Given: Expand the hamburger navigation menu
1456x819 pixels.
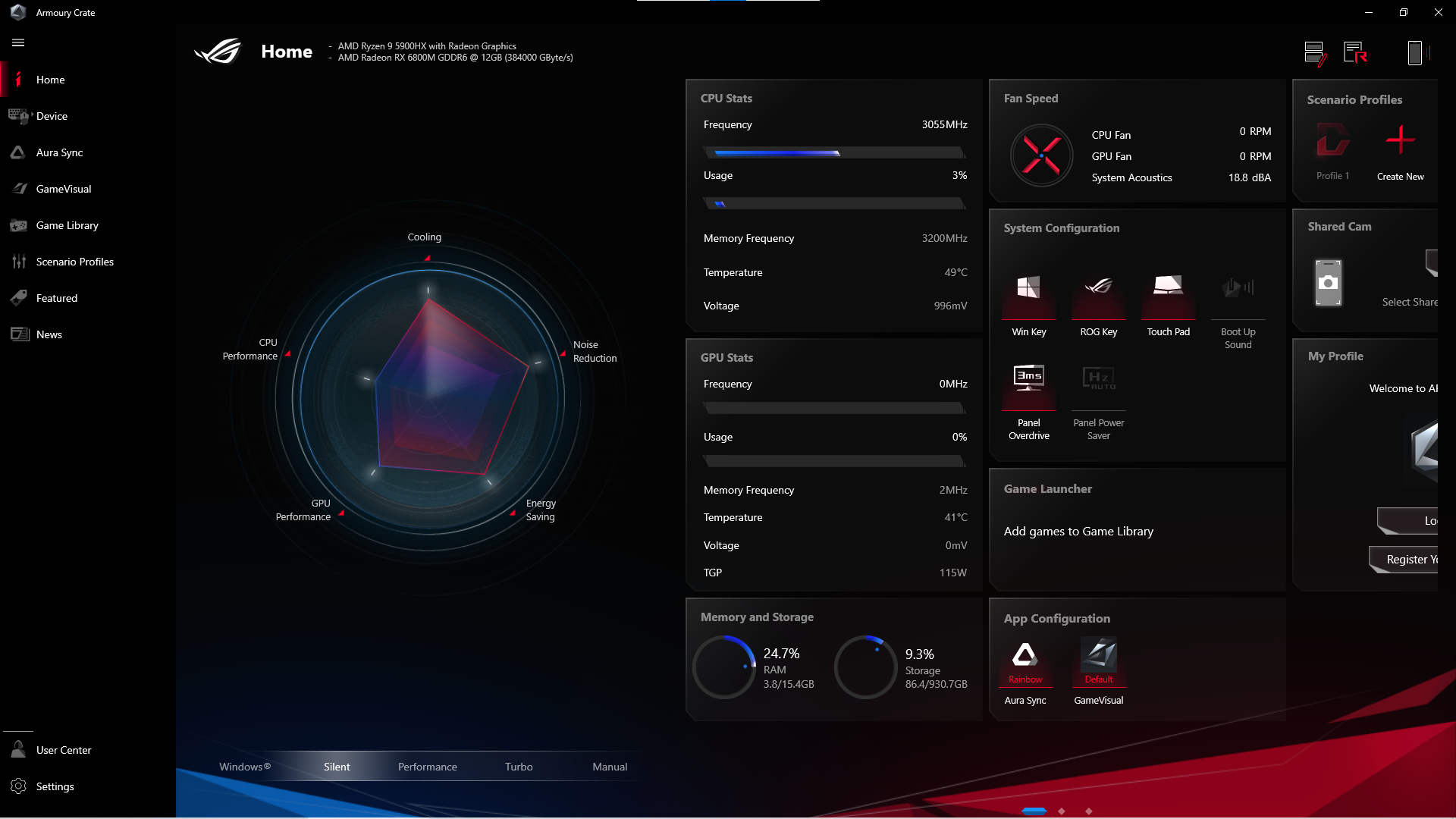Looking at the screenshot, I should 18,43.
